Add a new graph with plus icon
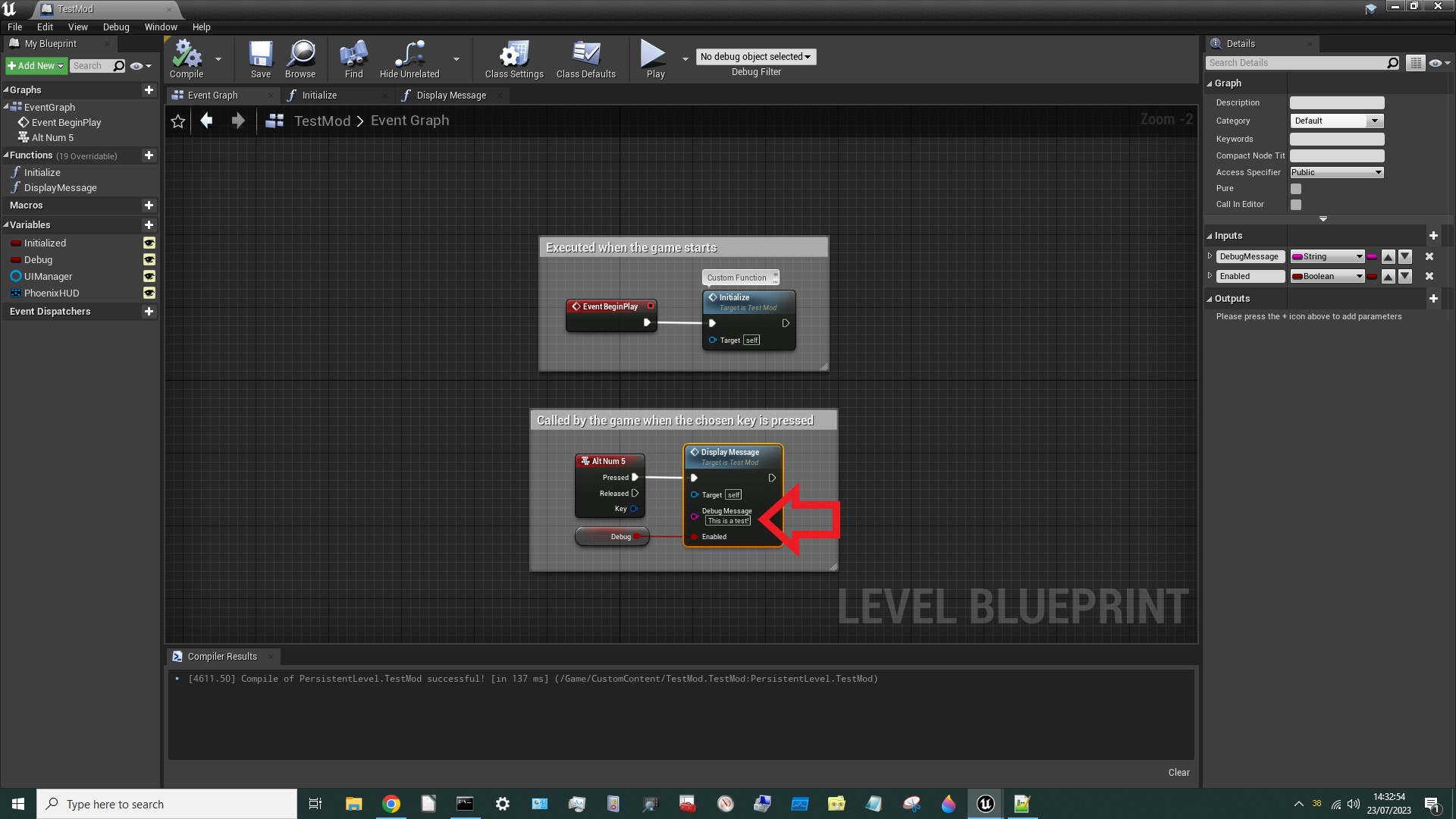The height and width of the screenshot is (819, 1456). [149, 89]
